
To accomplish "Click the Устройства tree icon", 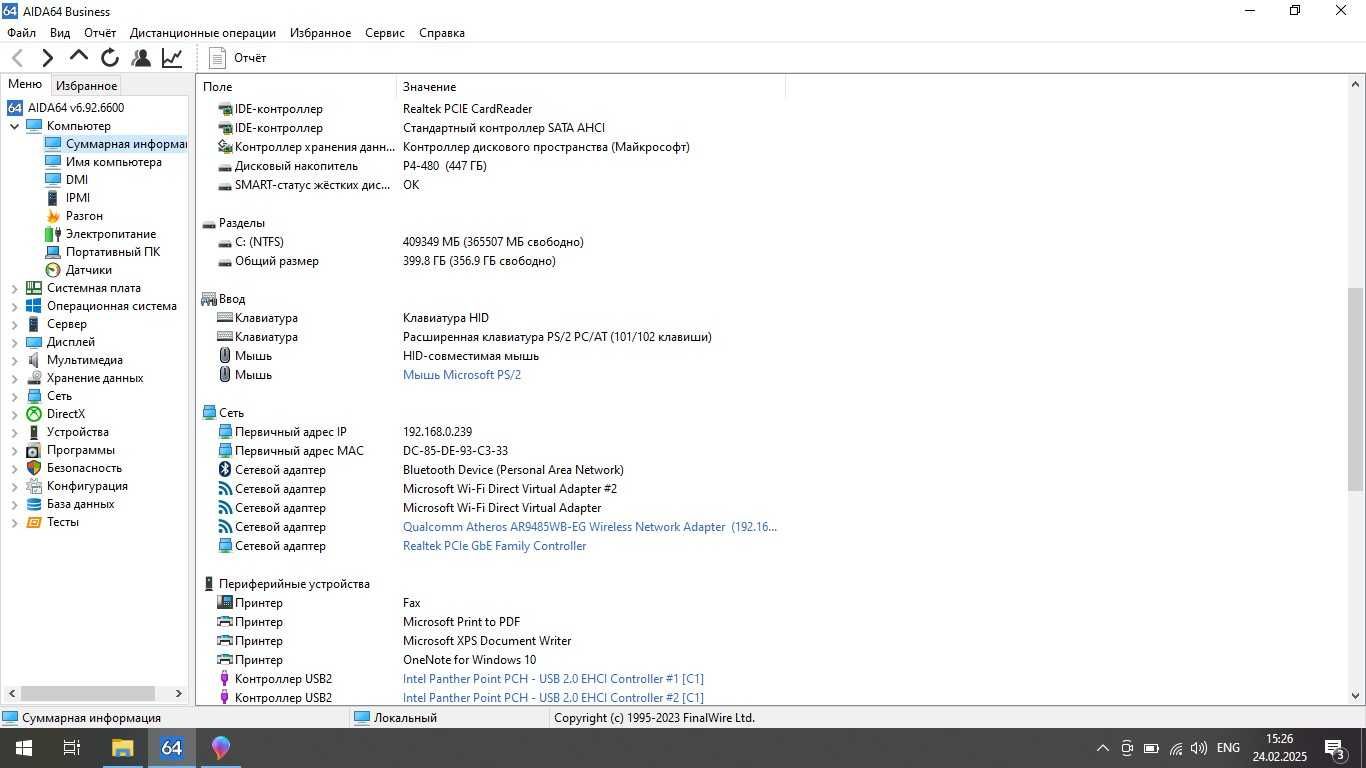I will pyautogui.click(x=34, y=432).
